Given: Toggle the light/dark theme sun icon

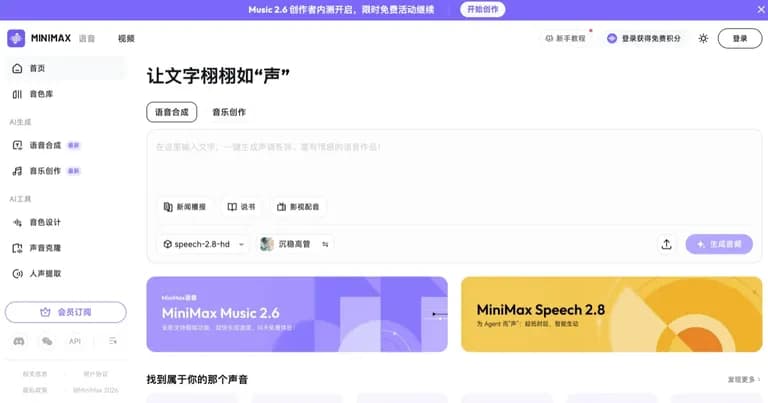Looking at the screenshot, I should click(703, 38).
